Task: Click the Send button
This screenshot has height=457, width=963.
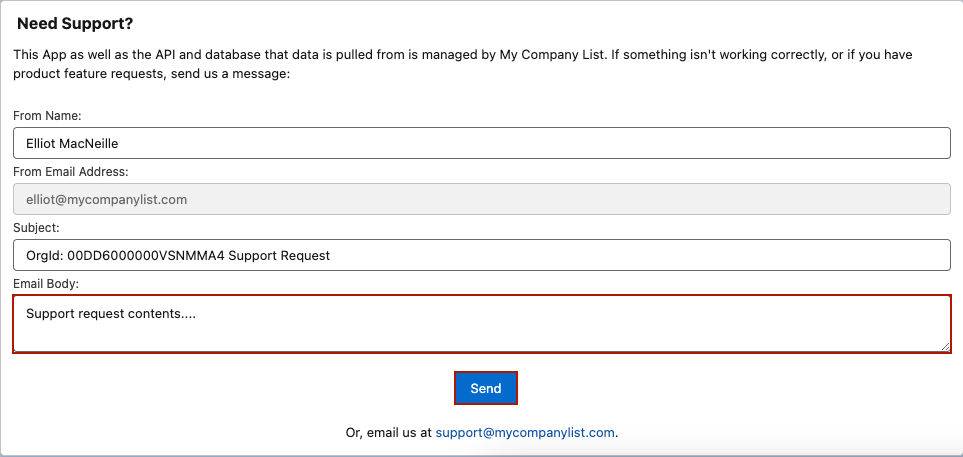Action: click(486, 388)
